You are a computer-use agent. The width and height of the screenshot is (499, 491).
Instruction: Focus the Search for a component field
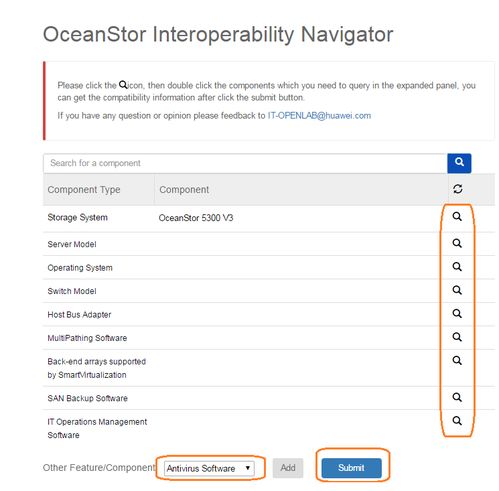pos(245,163)
